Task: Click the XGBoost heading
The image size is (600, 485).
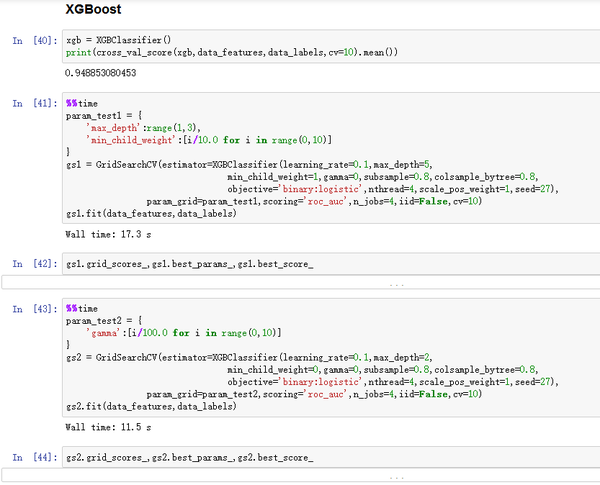Action: pos(93,9)
